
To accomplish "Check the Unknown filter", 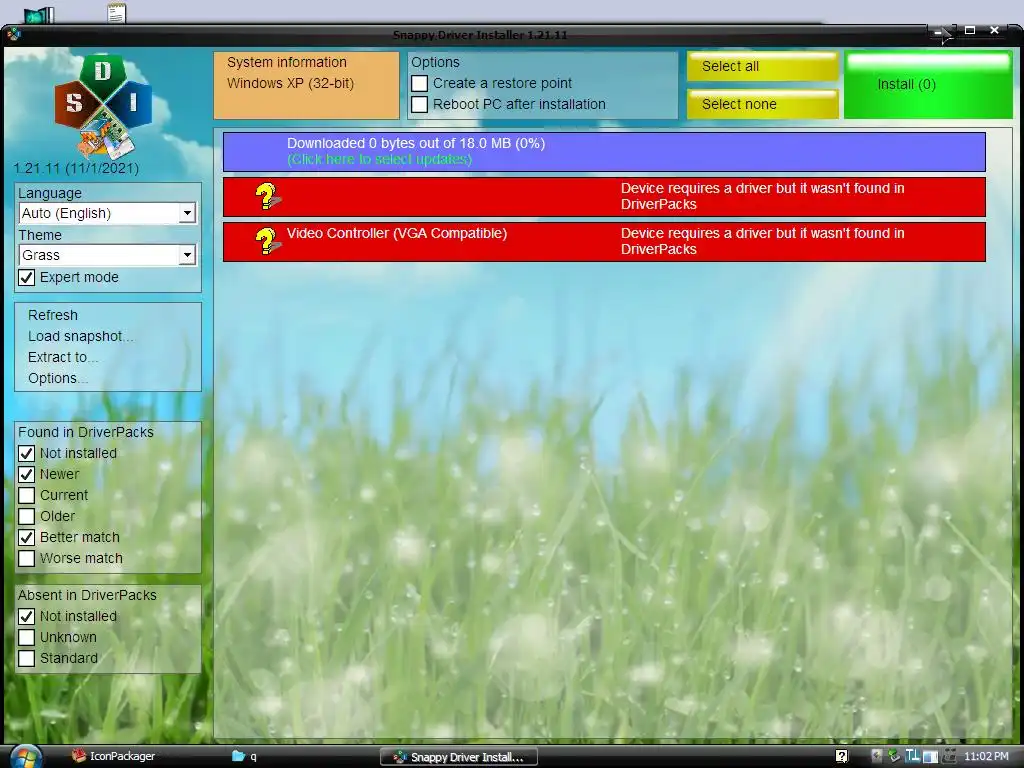I will 26,637.
